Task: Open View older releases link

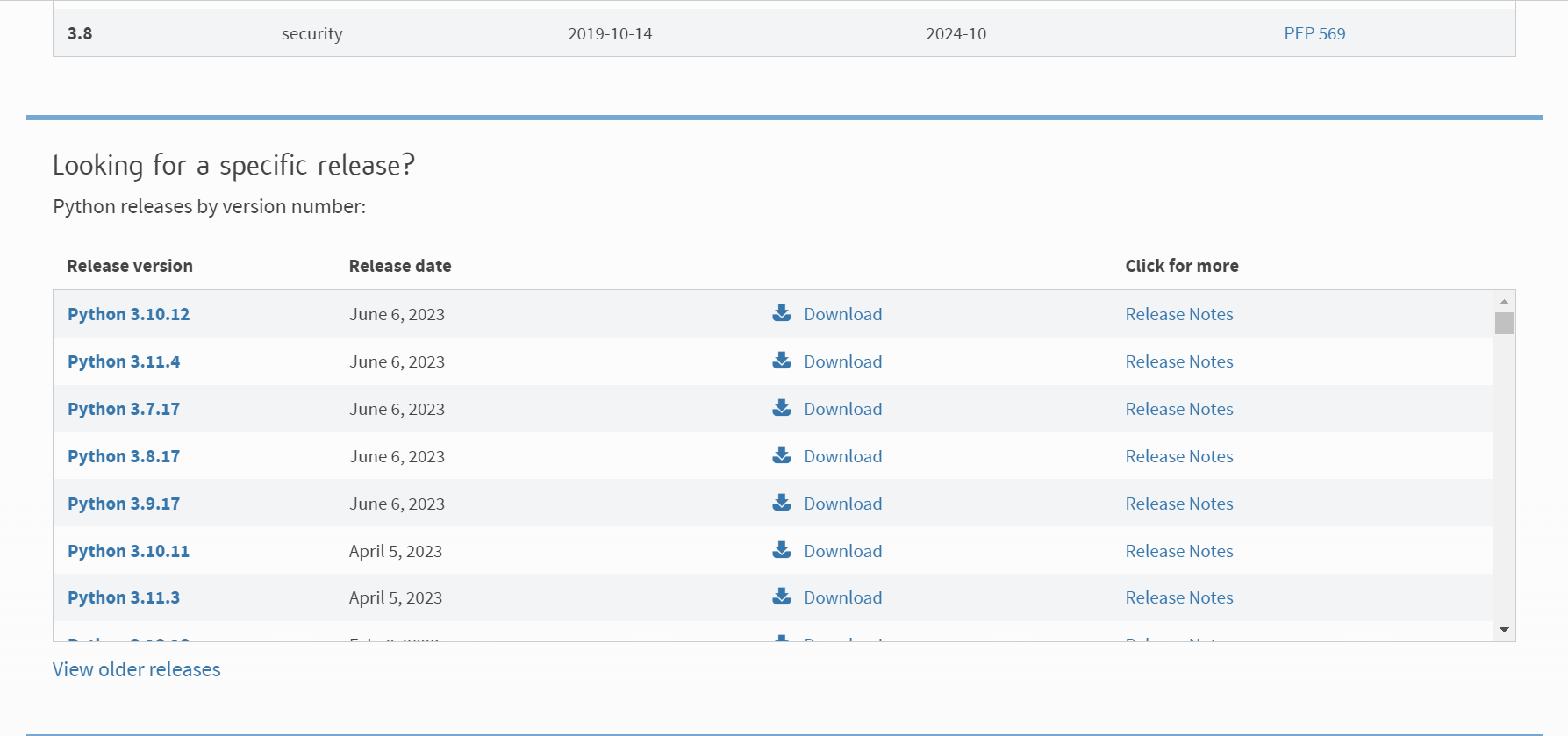Action: [x=136, y=669]
